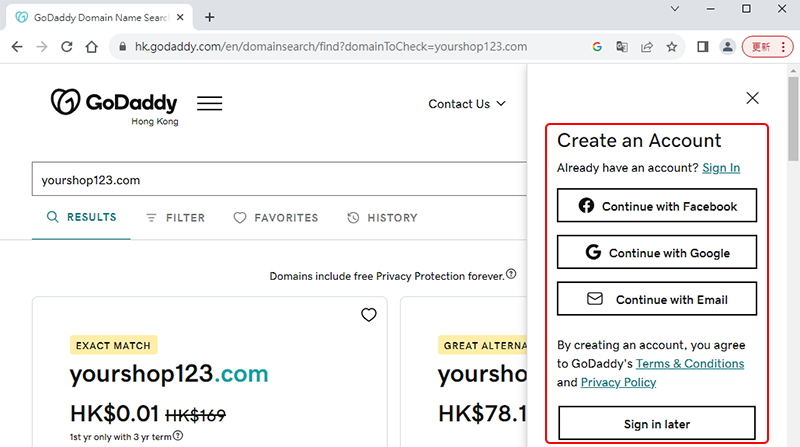Go forward in browser history
The width and height of the screenshot is (800, 447).
point(42,47)
